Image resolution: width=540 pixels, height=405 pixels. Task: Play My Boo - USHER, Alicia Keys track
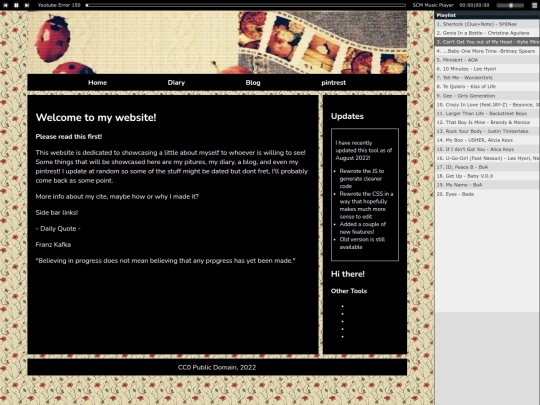tap(487, 140)
